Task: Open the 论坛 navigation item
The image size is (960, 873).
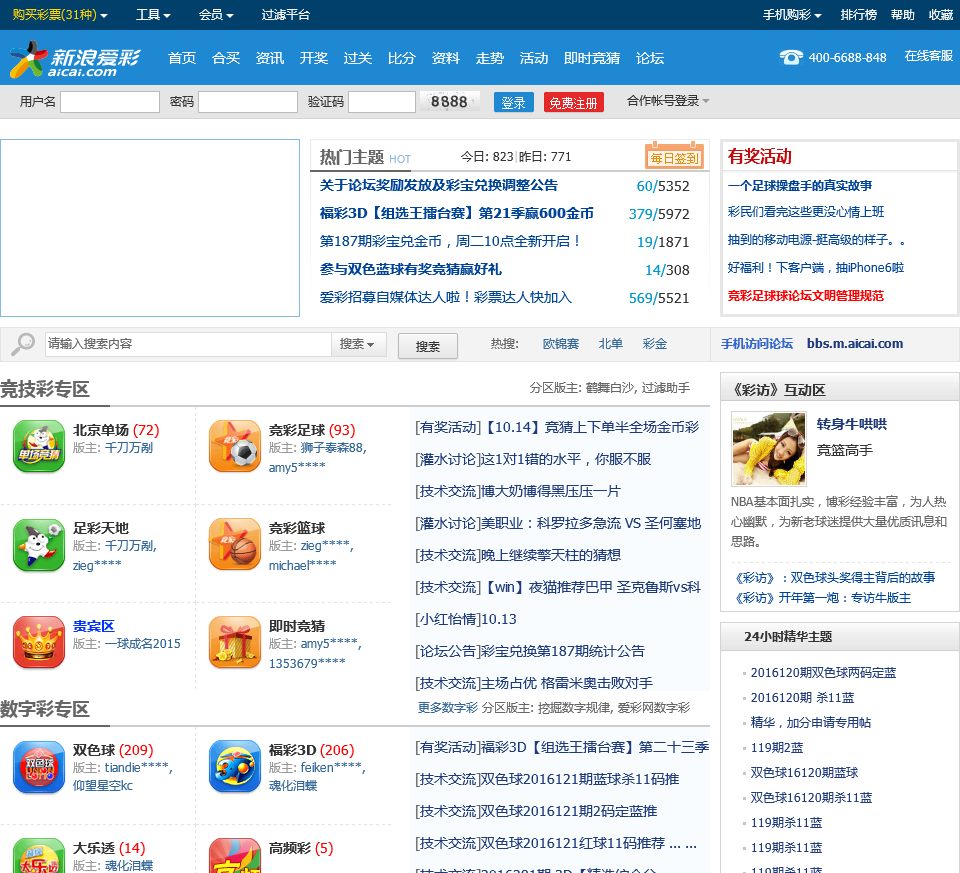Action: (x=650, y=58)
